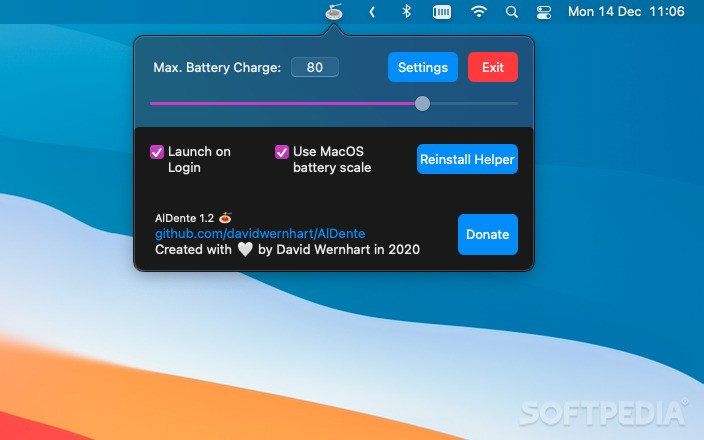
Task: Click the 'Use MacOS battery scale' label
Action: 332,159
